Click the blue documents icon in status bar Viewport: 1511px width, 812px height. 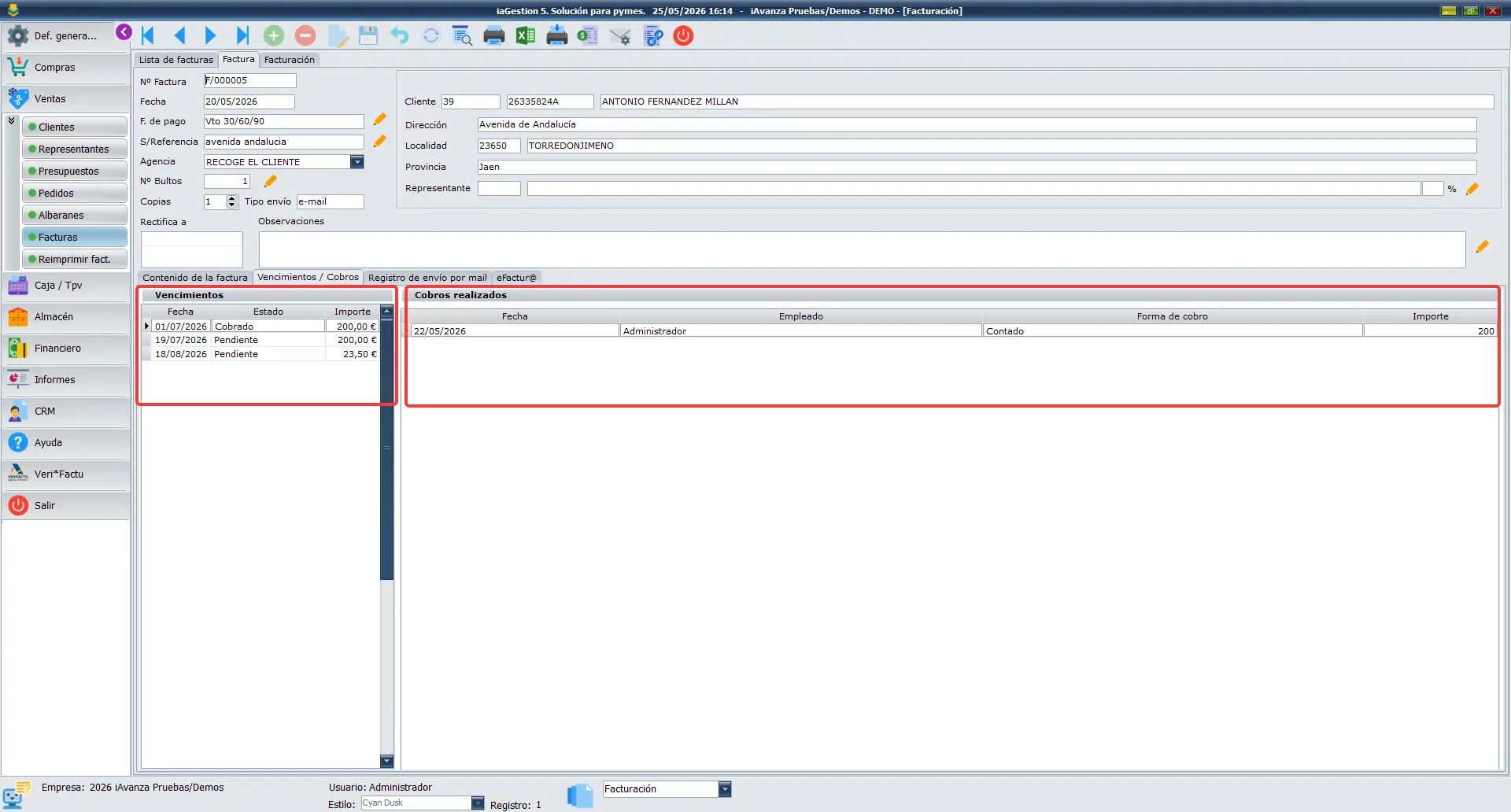pyautogui.click(x=580, y=795)
